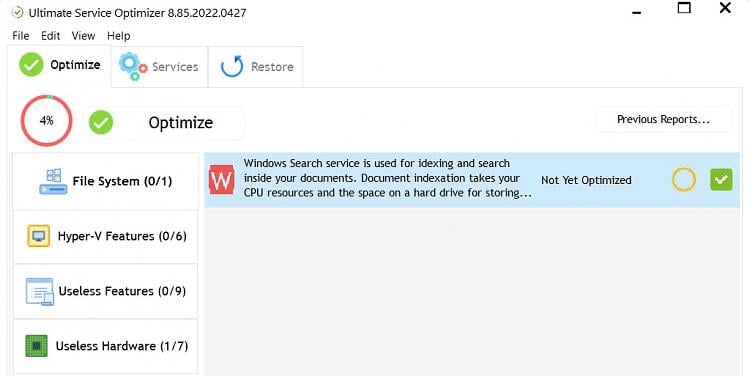Click the green check icon beside Optimize button

pyautogui.click(x=101, y=122)
